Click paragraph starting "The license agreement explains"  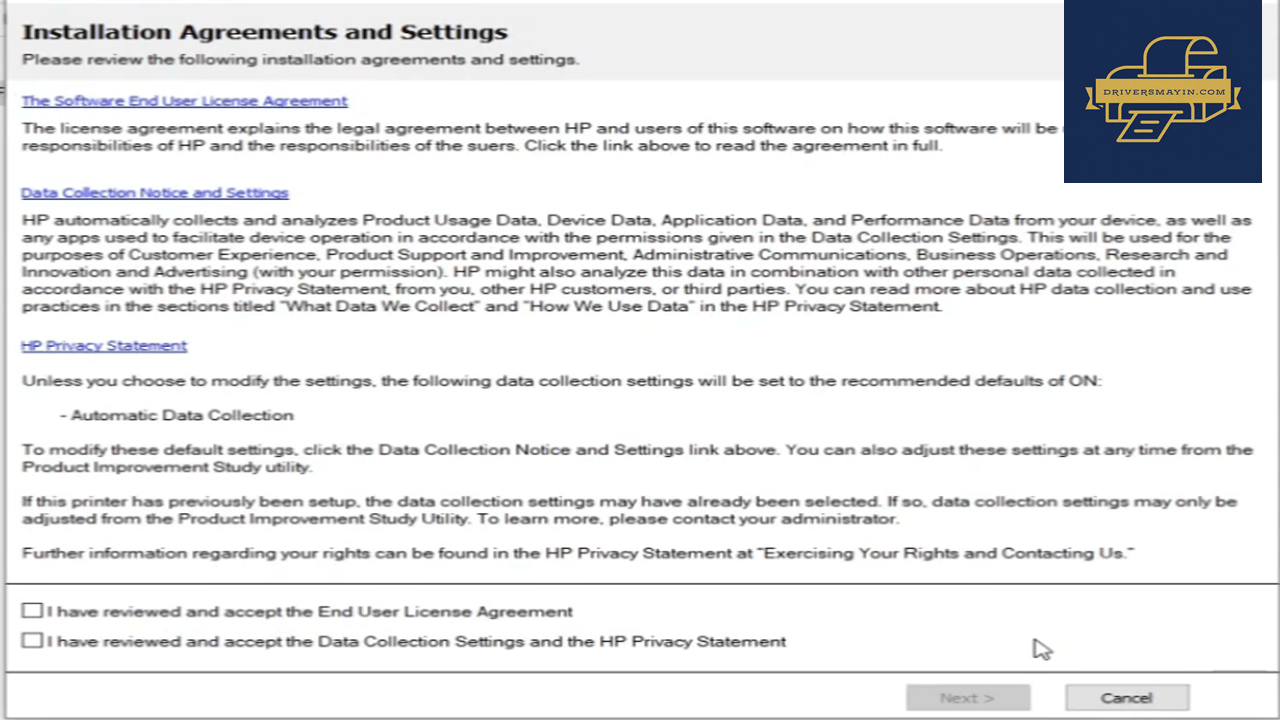coord(540,137)
